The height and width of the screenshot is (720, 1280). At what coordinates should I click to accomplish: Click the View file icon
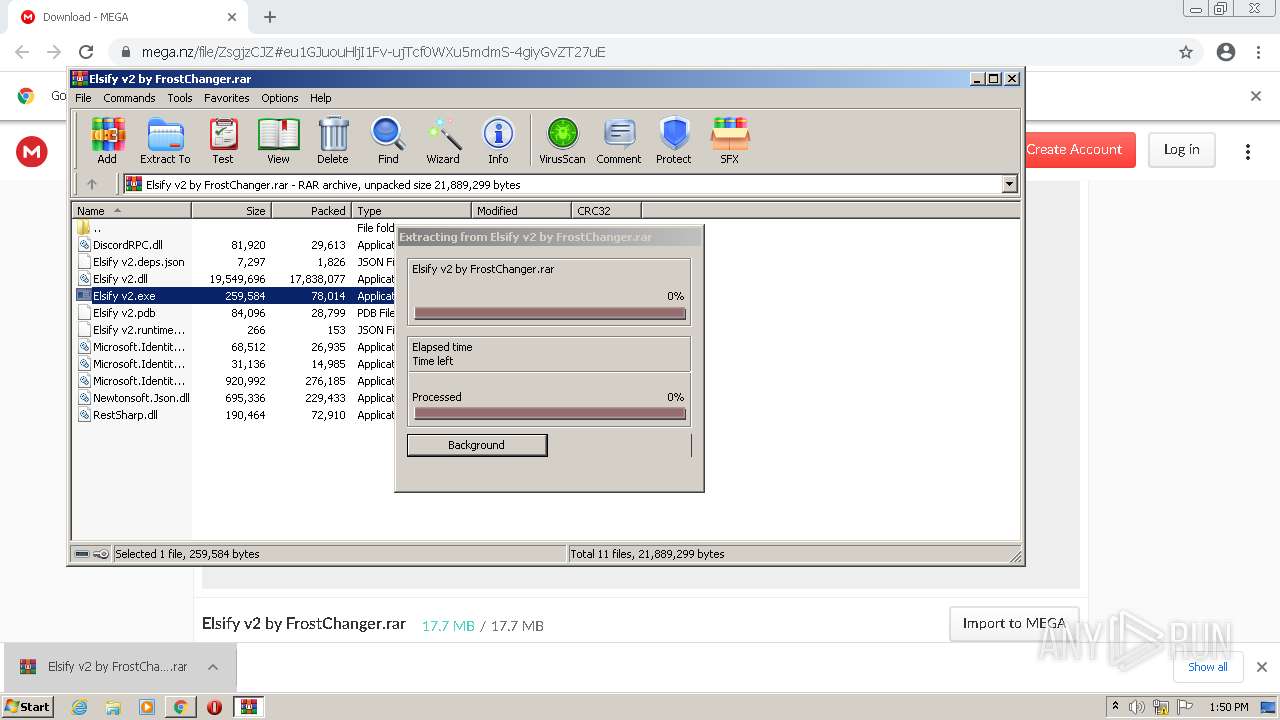[x=278, y=140]
